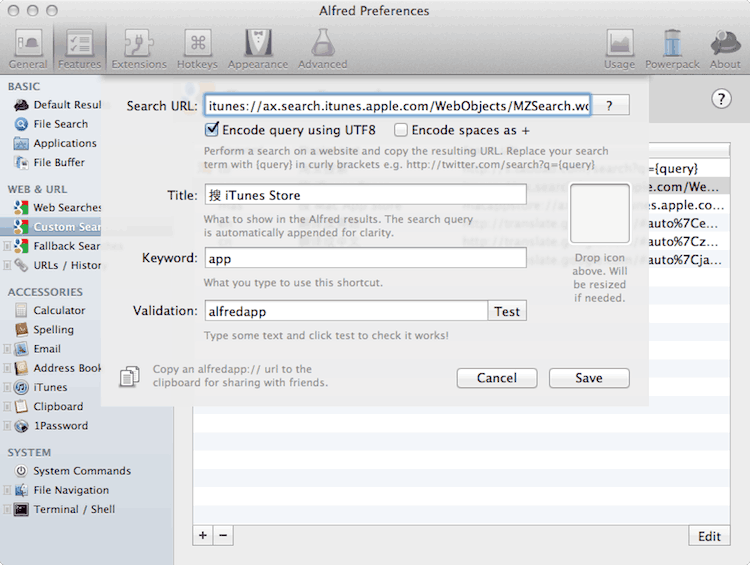The height and width of the screenshot is (565, 750).
Task: Select URLs / History in sidebar
Action: pyautogui.click(x=57, y=265)
